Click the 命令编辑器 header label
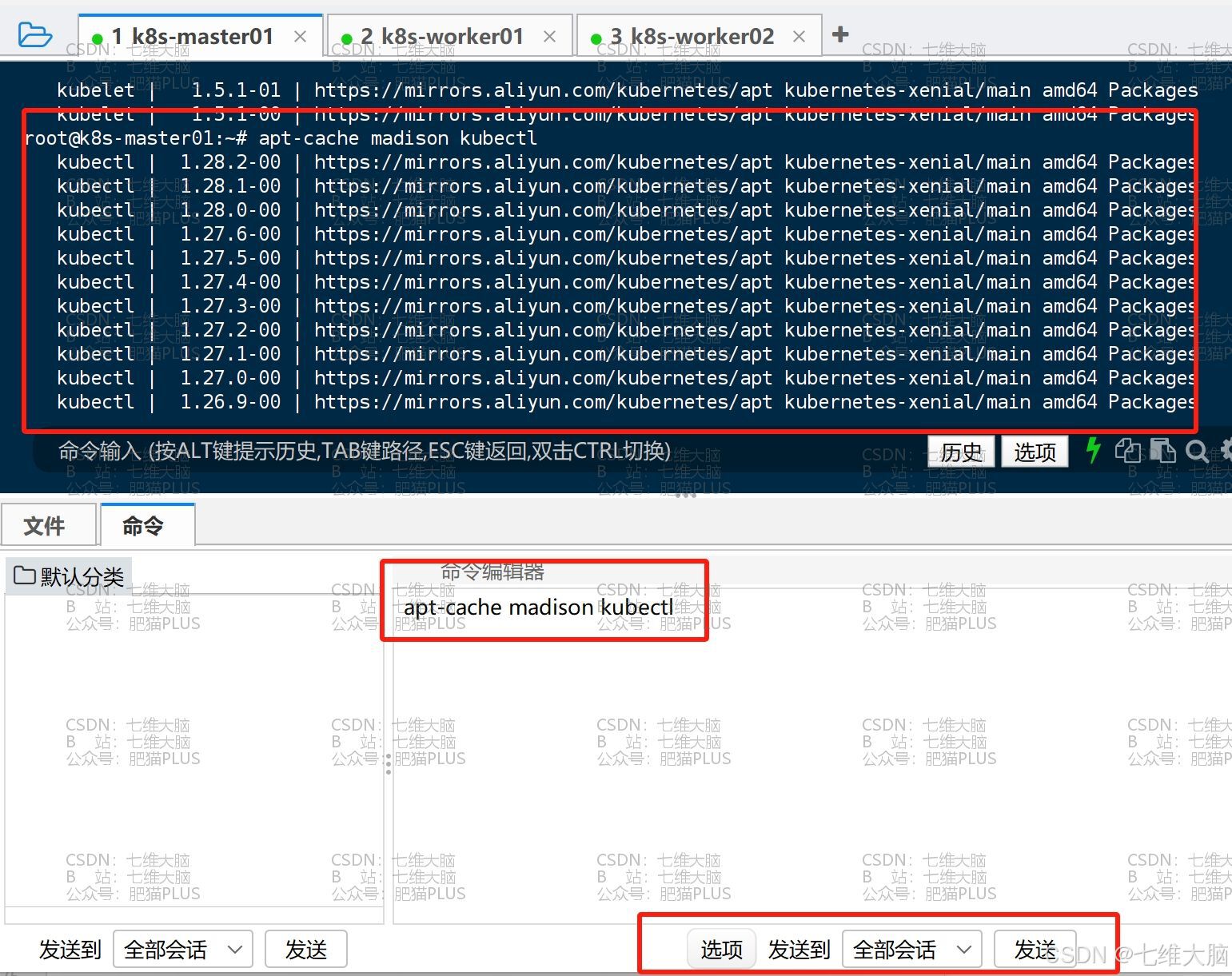Image resolution: width=1232 pixels, height=976 pixels. click(492, 572)
